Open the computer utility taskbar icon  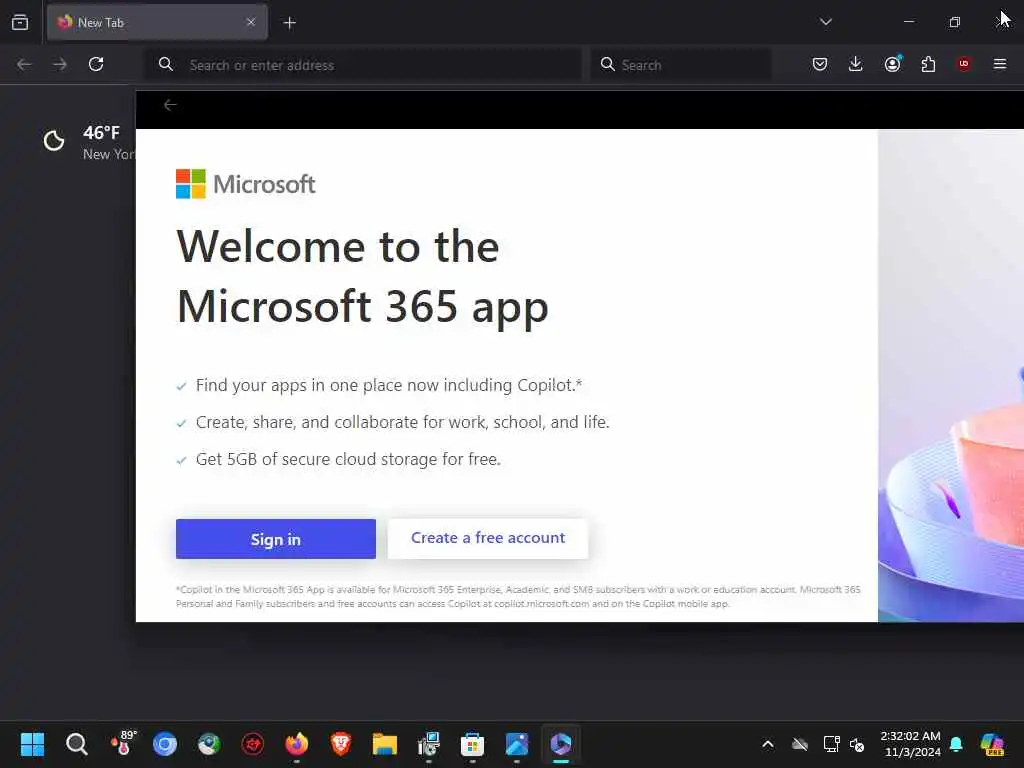[x=428, y=744]
